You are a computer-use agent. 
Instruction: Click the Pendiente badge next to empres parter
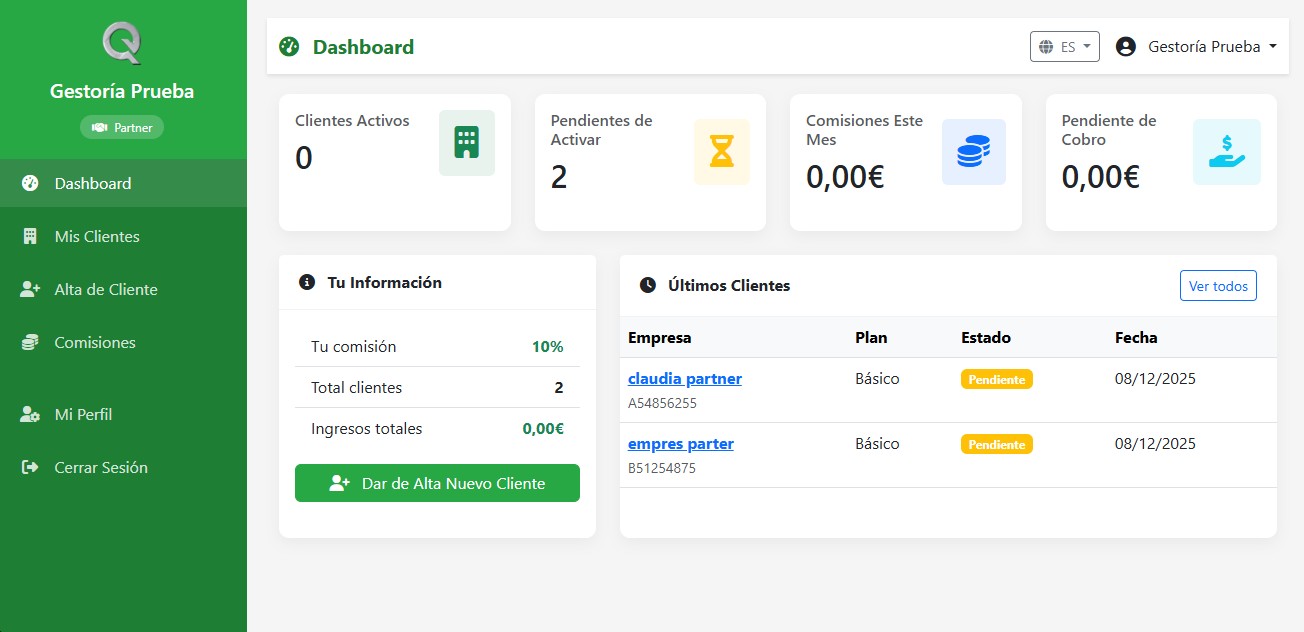(x=996, y=444)
